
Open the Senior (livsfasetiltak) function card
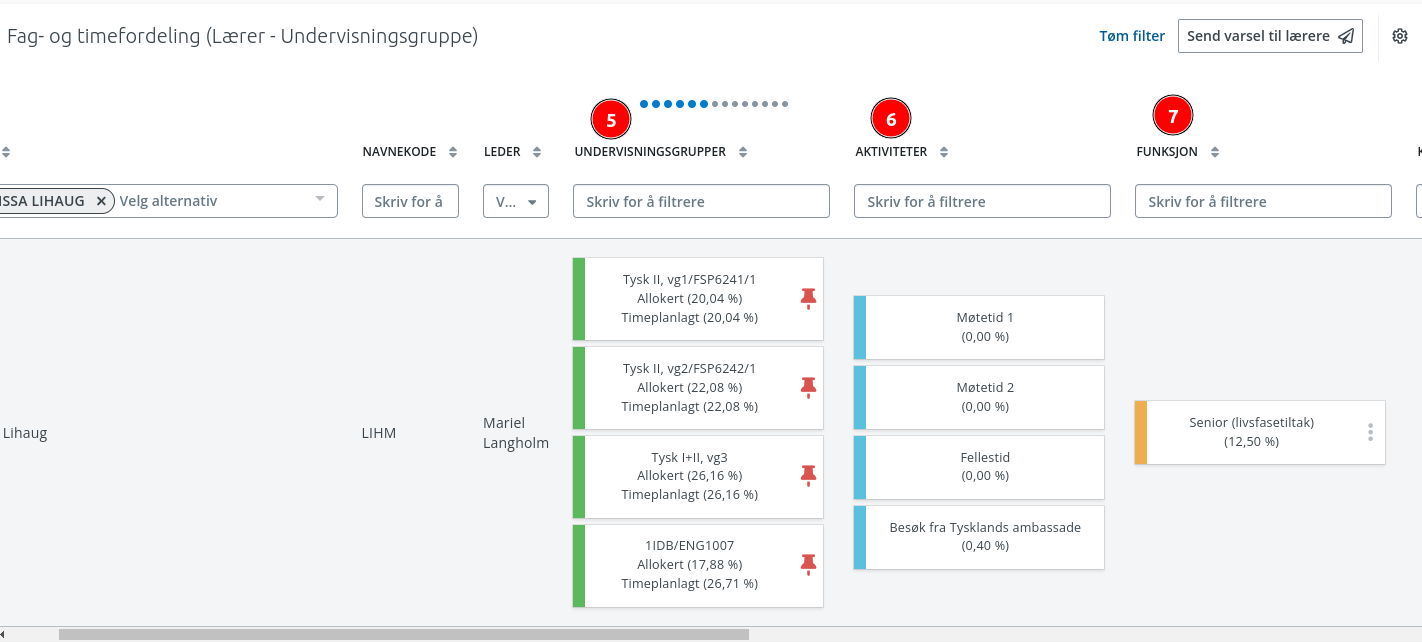click(x=1260, y=432)
